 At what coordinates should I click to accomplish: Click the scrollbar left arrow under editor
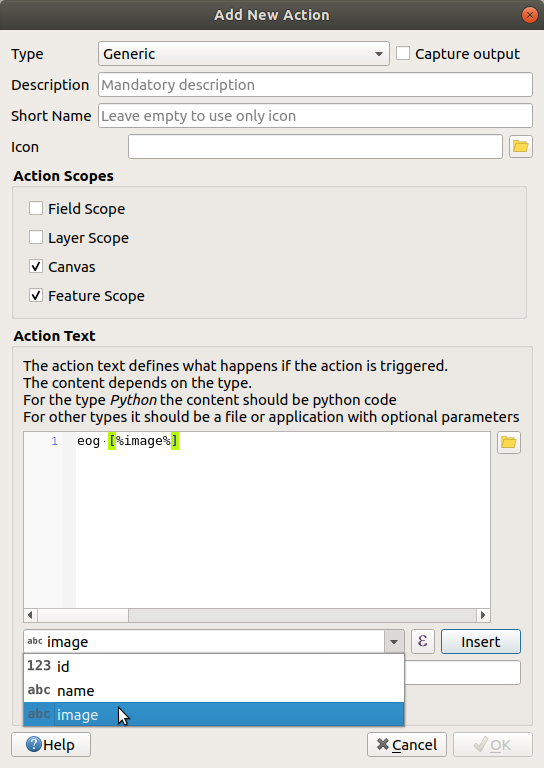(30, 615)
